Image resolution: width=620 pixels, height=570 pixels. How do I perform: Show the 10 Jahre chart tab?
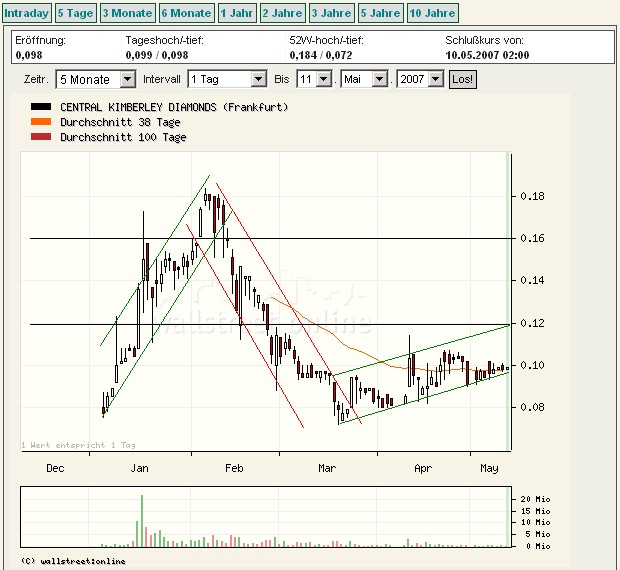click(x=432, y=13)
